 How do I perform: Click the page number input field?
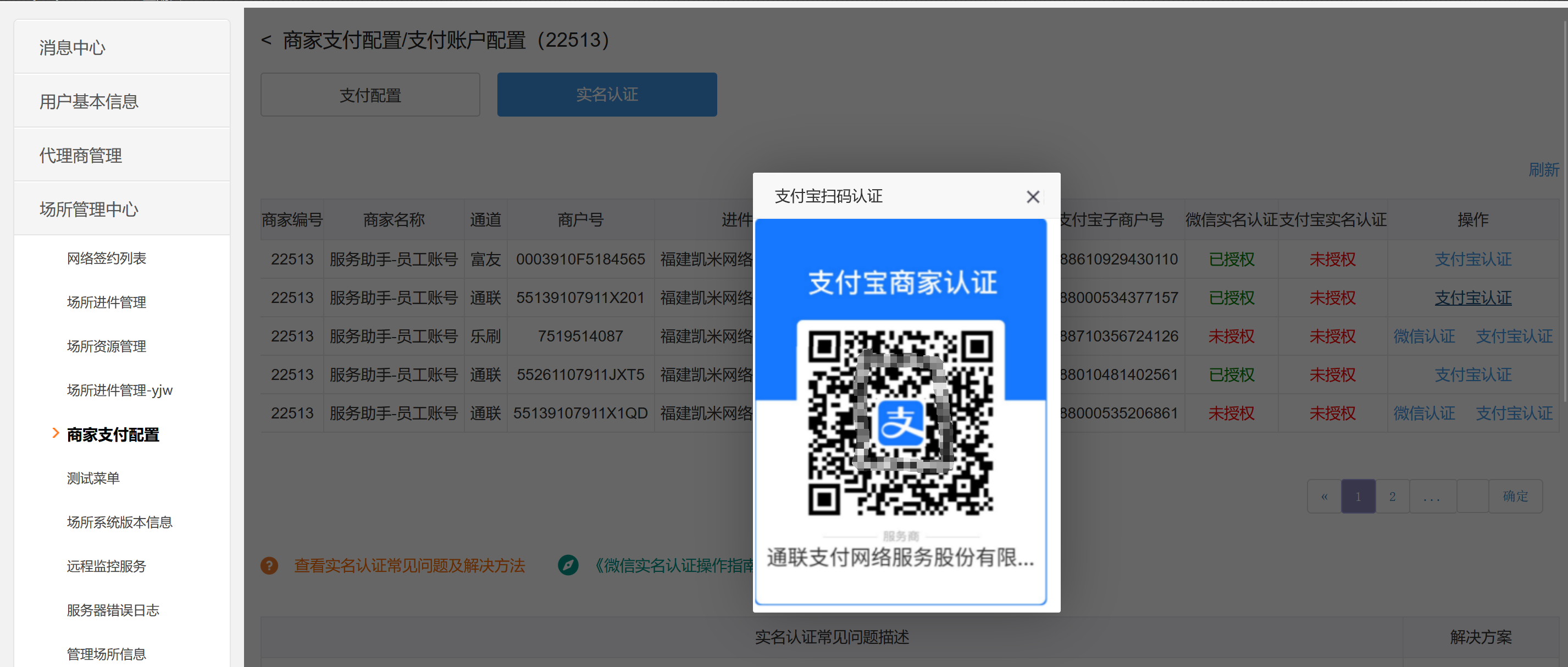pos(1472,496)
